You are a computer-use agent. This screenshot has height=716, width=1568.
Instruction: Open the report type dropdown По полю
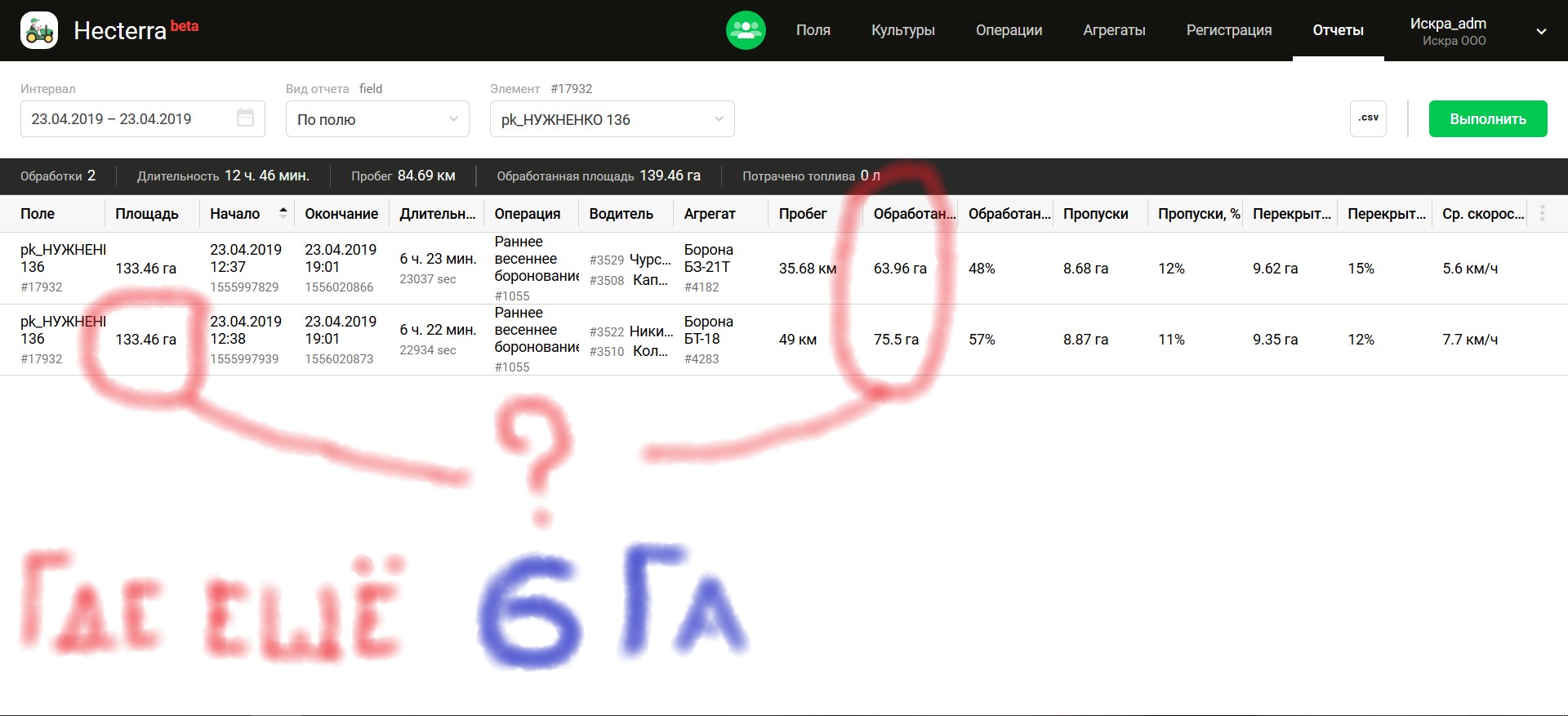[377, 119]
